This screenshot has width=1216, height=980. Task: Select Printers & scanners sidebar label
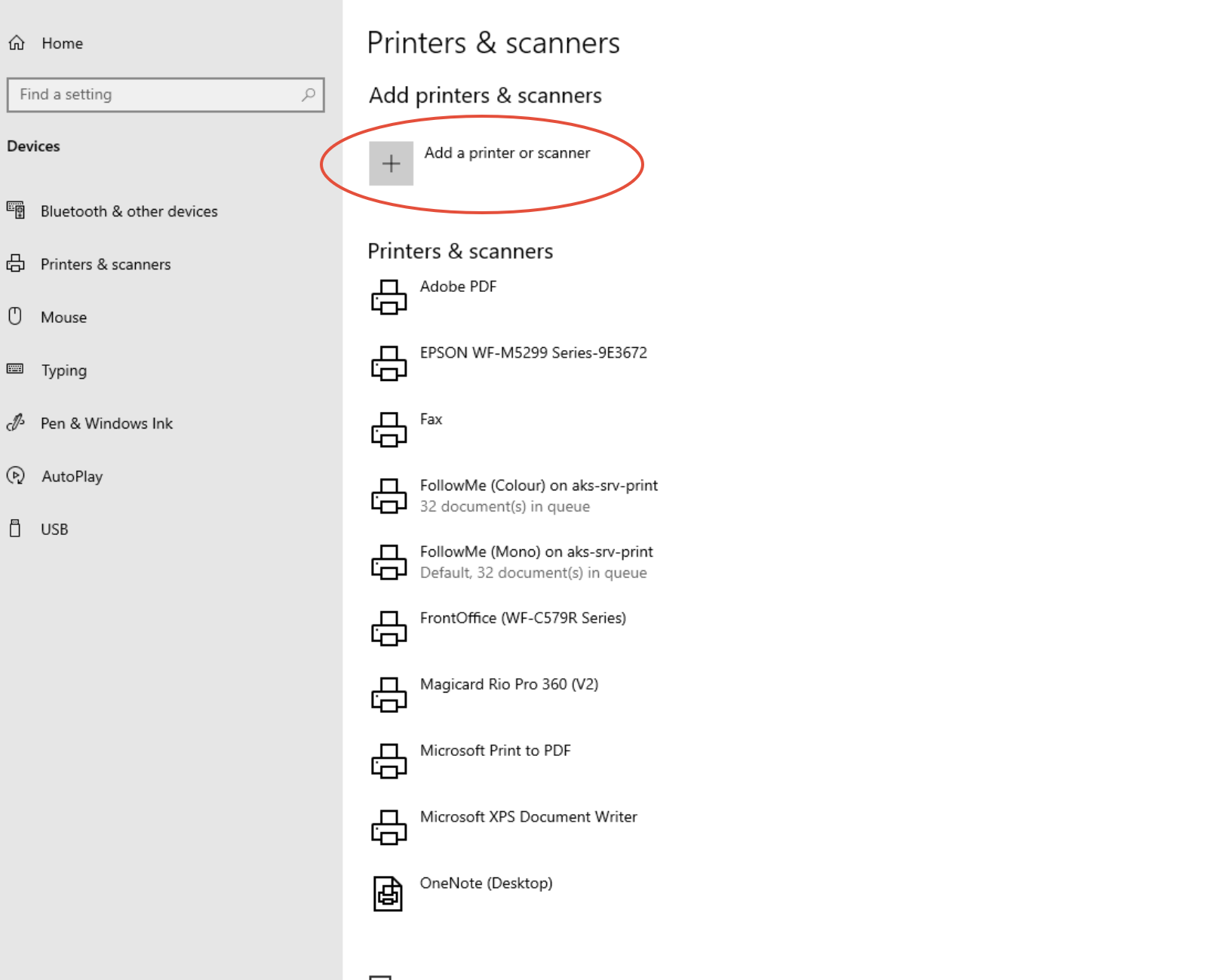[106, 265]
